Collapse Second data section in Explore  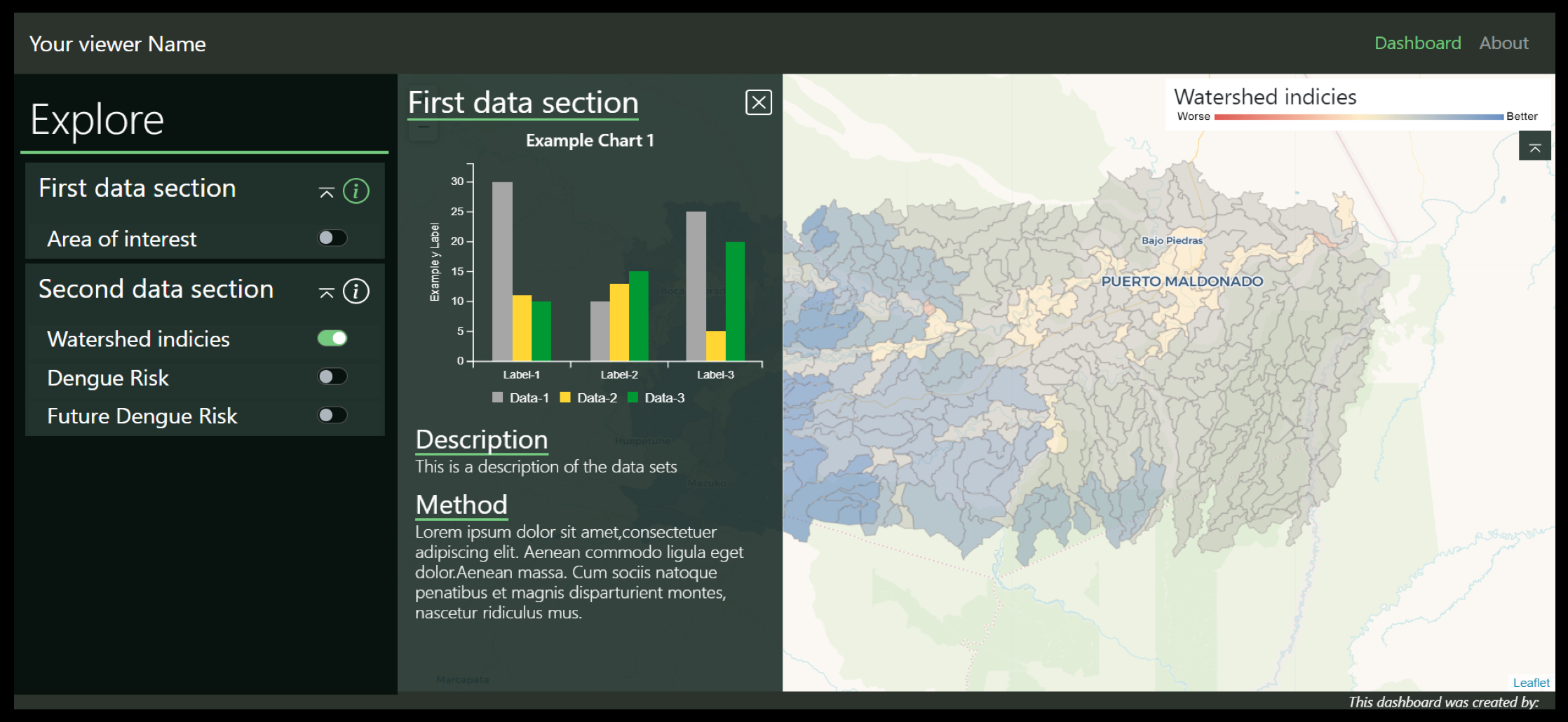[x=326, y=292]
